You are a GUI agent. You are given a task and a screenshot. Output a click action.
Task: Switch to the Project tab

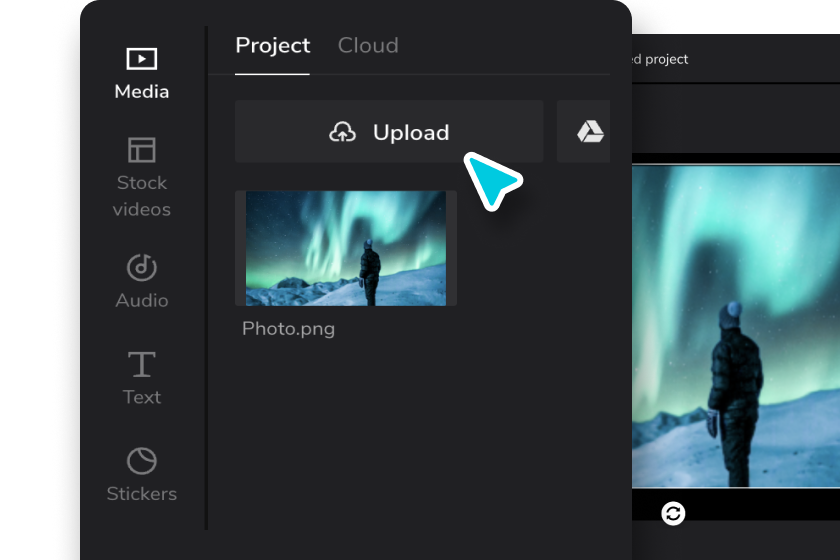pyautogui.click(x=272, y=45)
